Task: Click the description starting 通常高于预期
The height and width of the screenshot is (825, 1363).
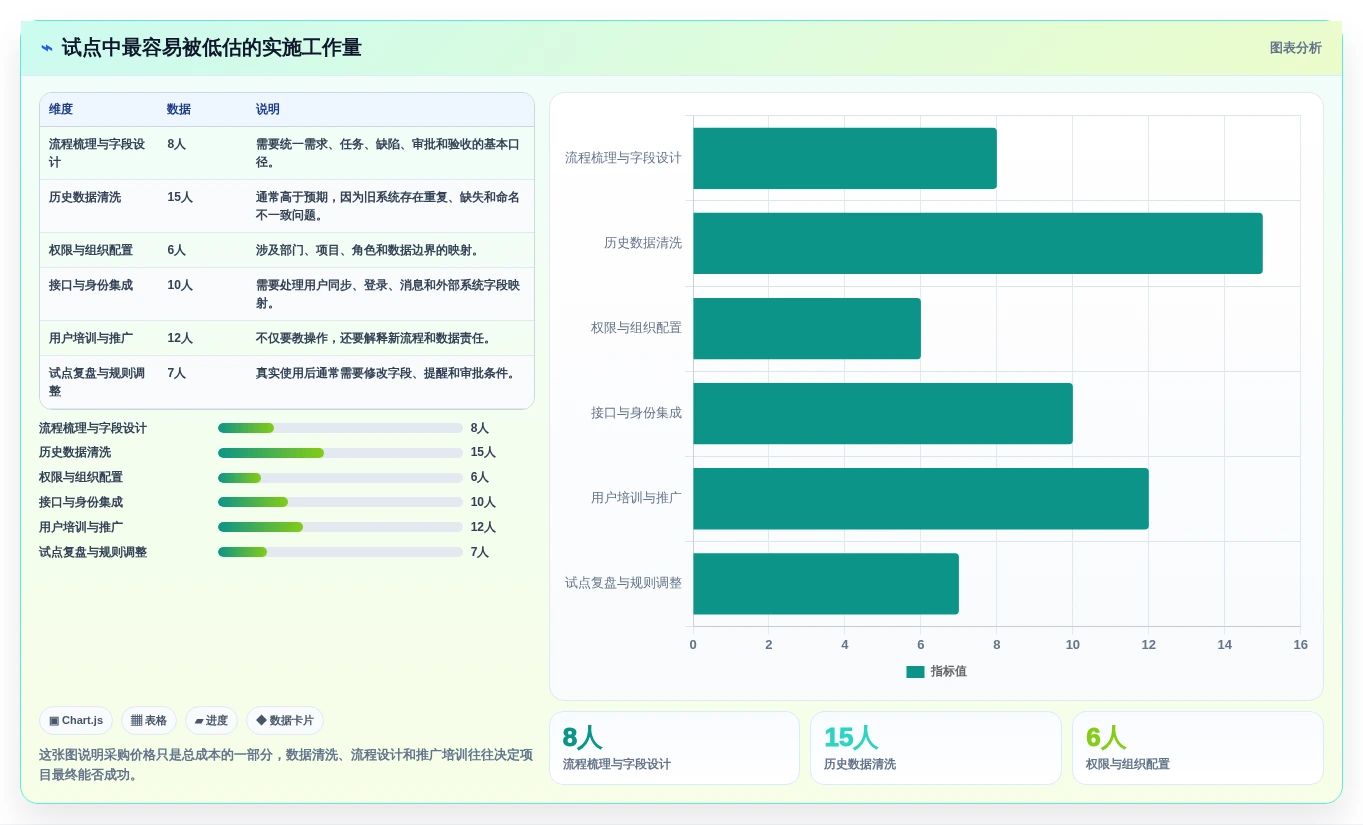Action: [x=388, y=206]
